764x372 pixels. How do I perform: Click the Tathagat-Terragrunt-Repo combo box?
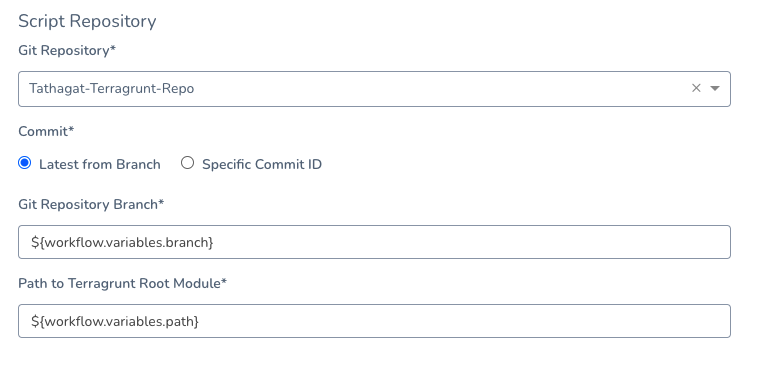click(374, 89)
